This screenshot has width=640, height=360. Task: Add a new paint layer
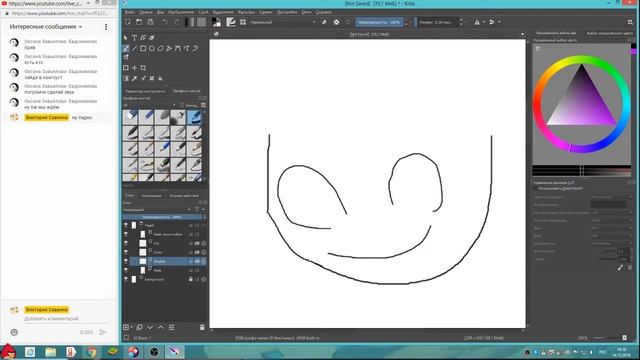[126, 327]
